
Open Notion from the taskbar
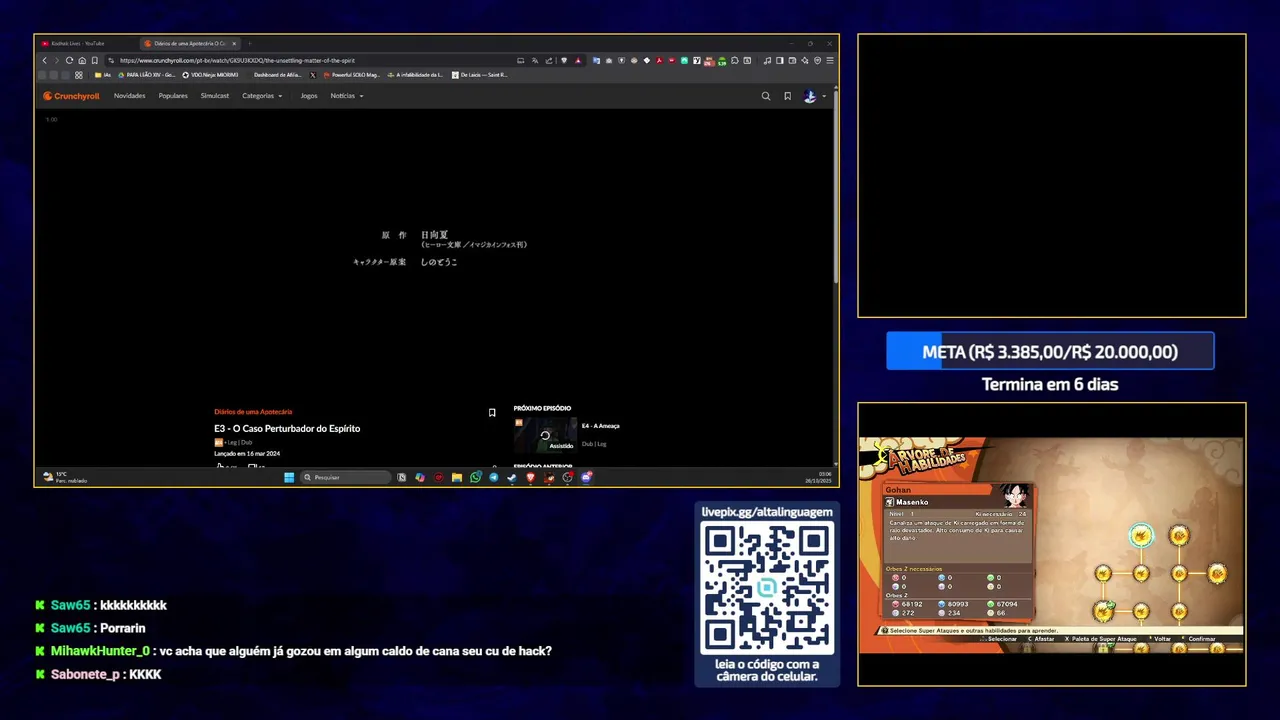pos(401,477)
